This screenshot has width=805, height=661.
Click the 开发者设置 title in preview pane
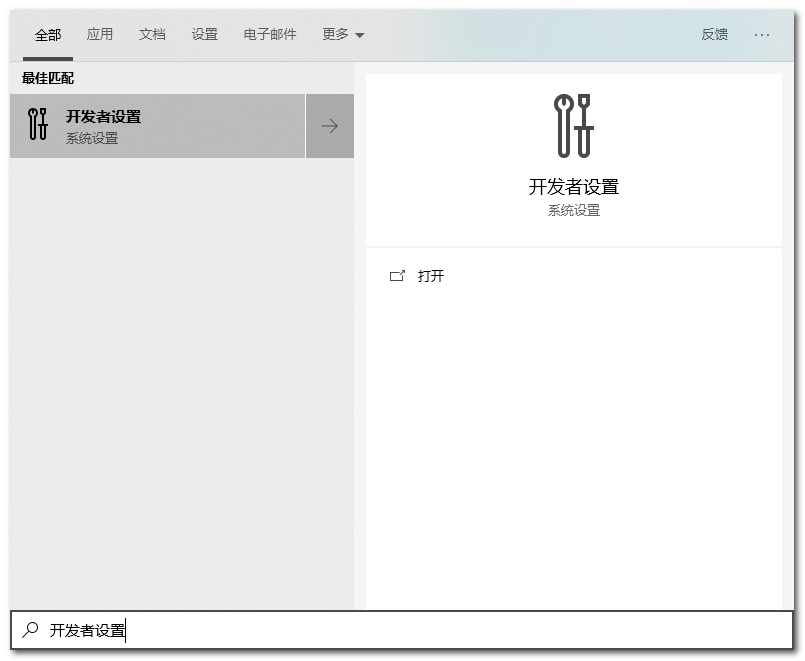[574, 187]
